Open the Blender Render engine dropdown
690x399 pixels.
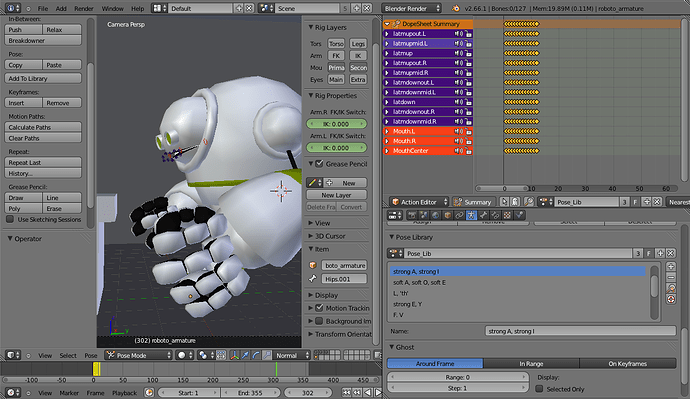click(x=411, y=8)
